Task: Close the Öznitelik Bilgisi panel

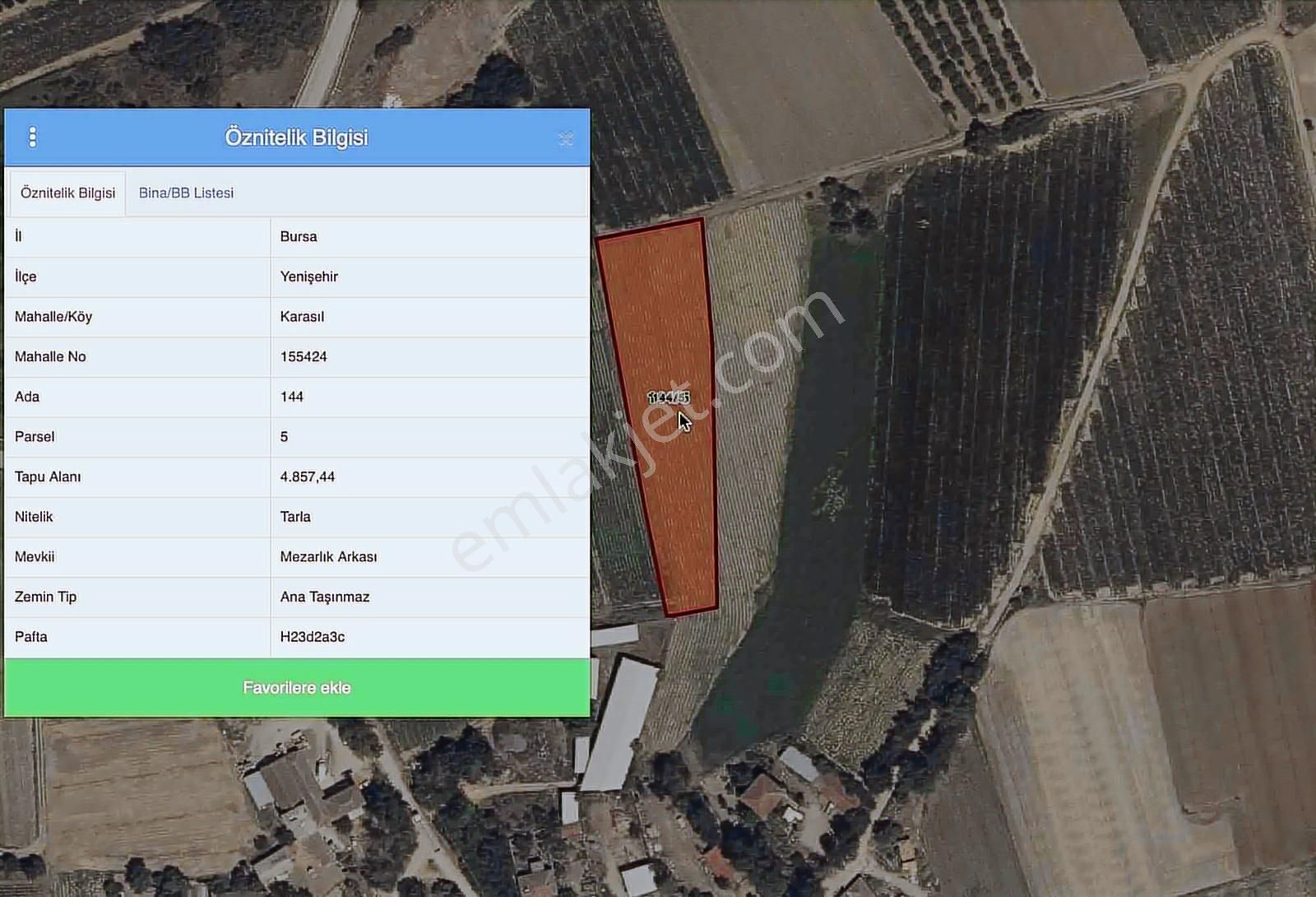Action: pos(566,138)
